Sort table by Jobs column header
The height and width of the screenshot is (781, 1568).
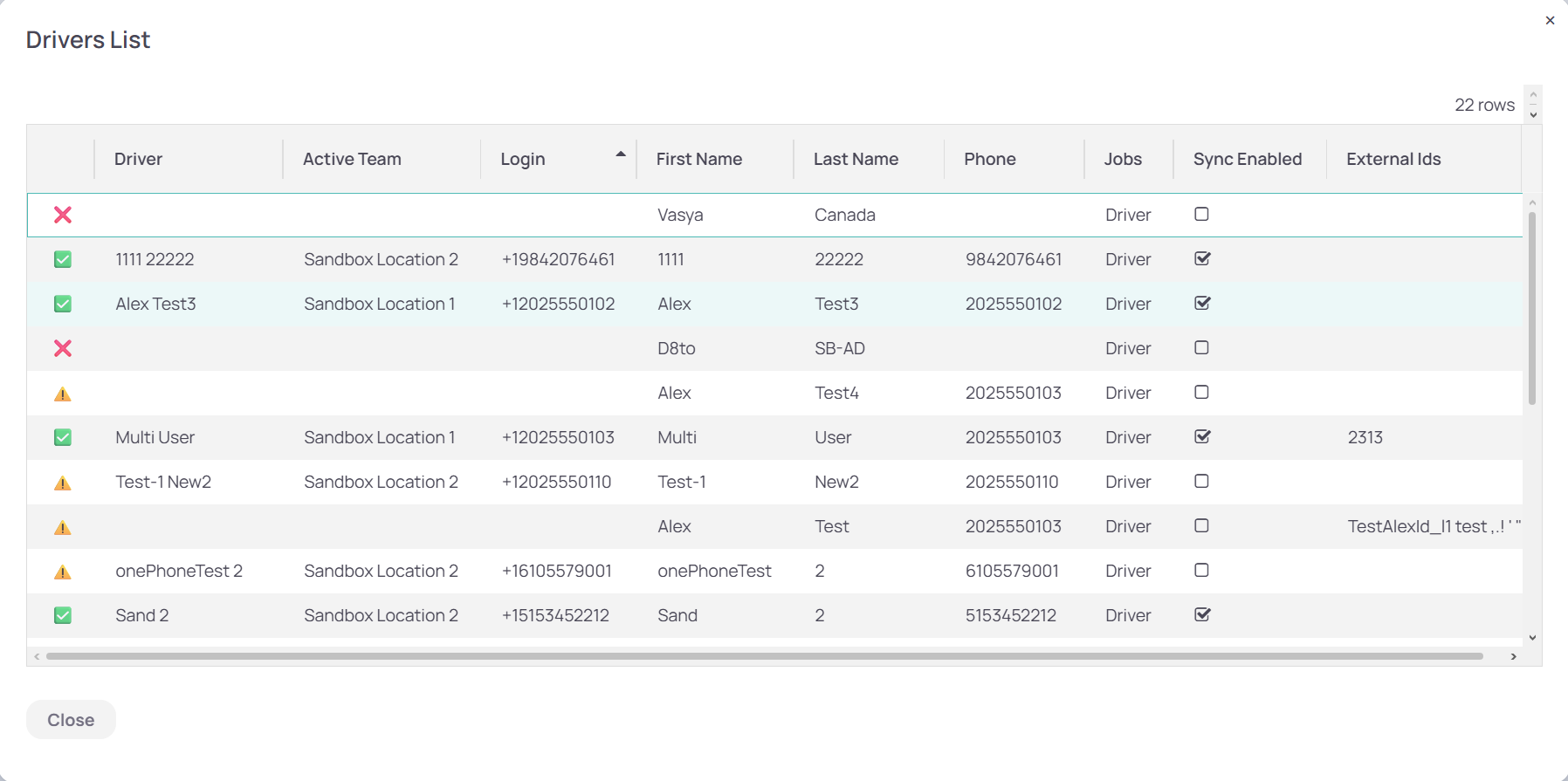pyautogui.click(x=1123, y=159)
